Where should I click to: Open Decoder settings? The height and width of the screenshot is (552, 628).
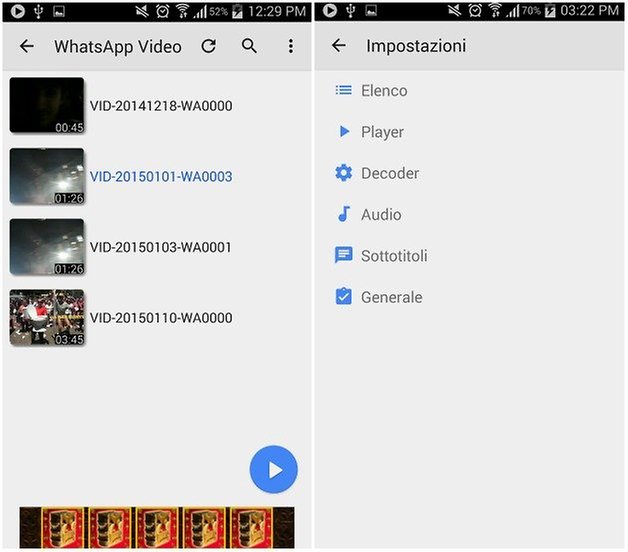click(x=469, y=173)
